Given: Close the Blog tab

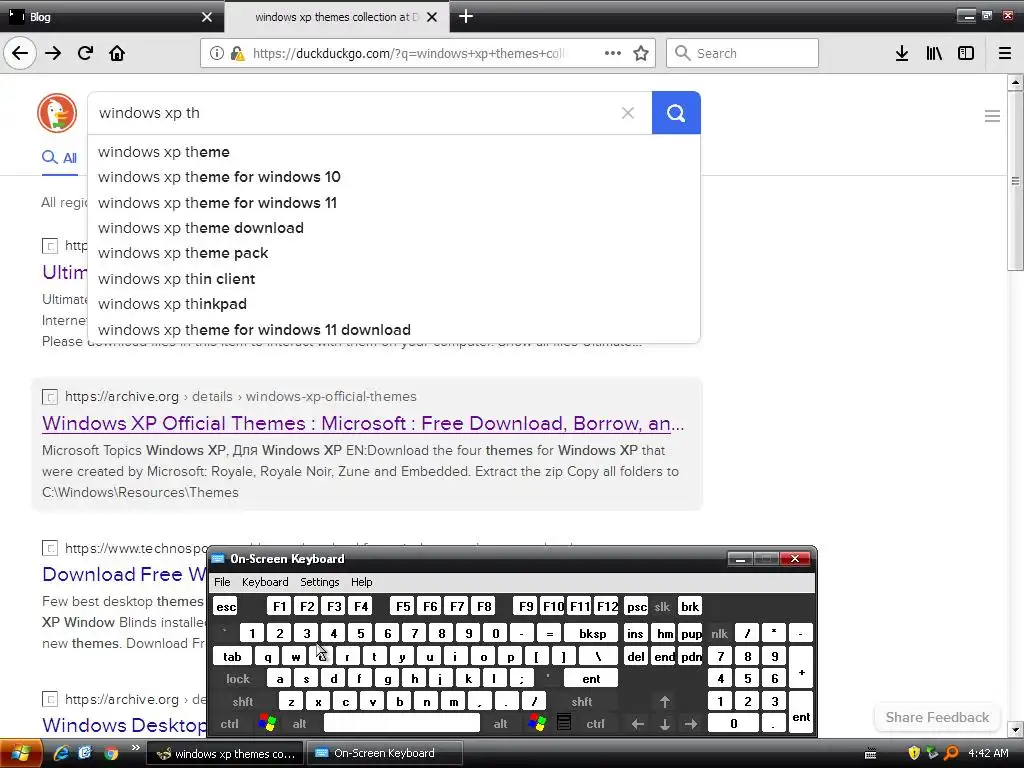Looking at the screenshot, I should click(207, 17).
